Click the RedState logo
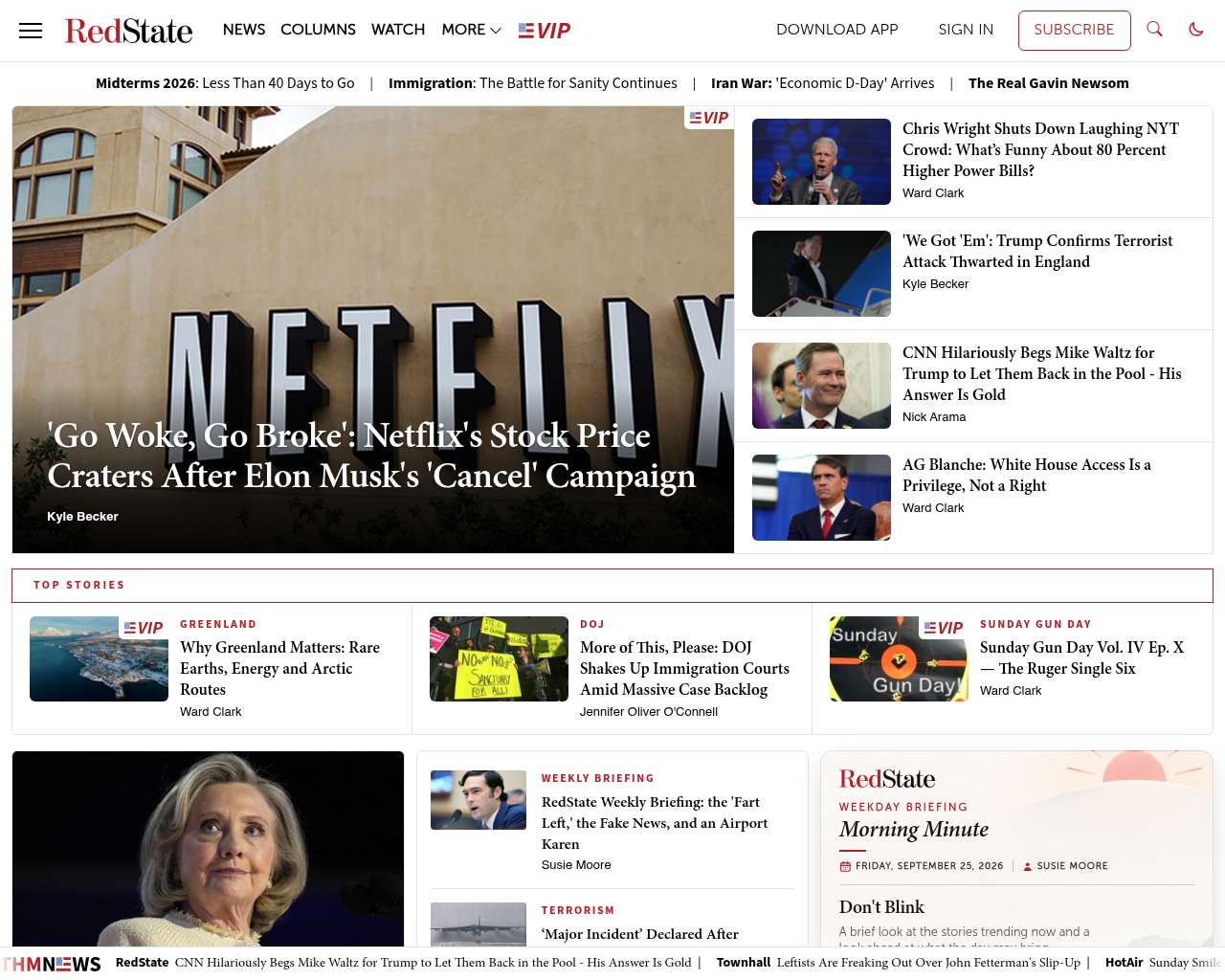This screenshot has height=980, width=1225. pos(128,31)
